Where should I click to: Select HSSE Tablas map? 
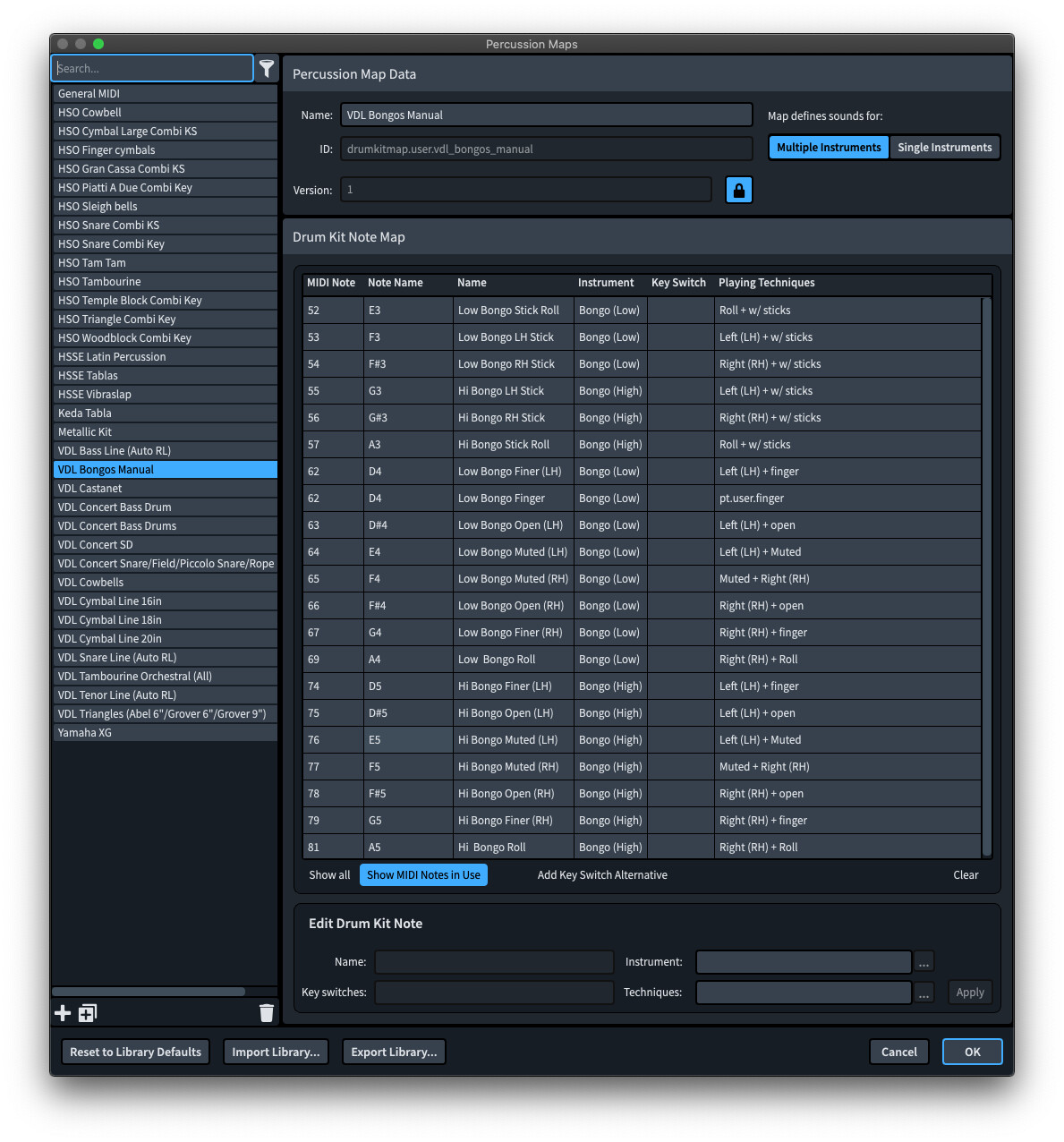(165, 375)
